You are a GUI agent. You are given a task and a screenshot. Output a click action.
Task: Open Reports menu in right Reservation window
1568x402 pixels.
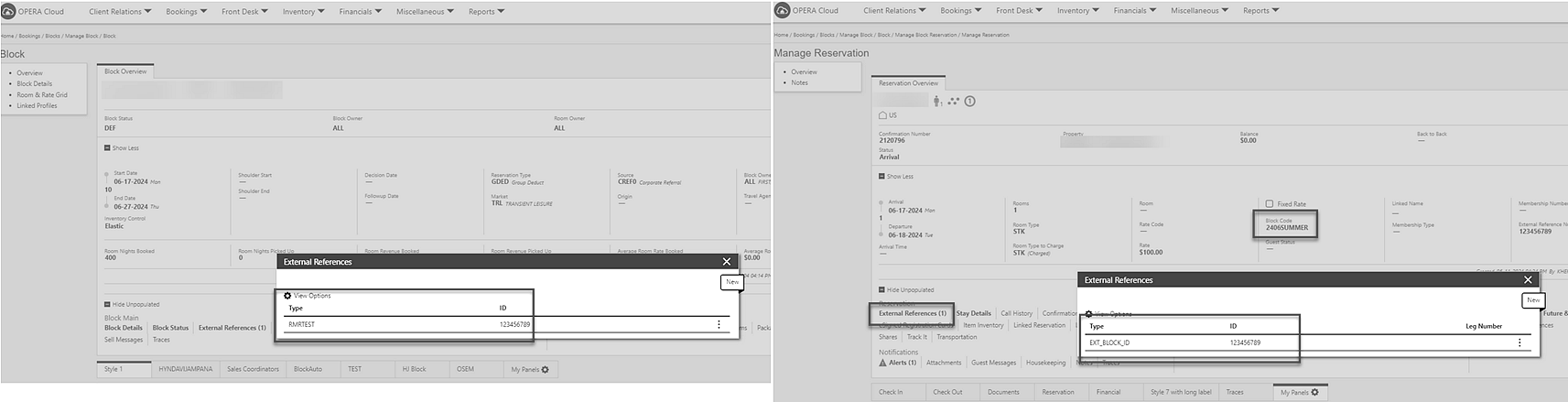click(1260, 11)
